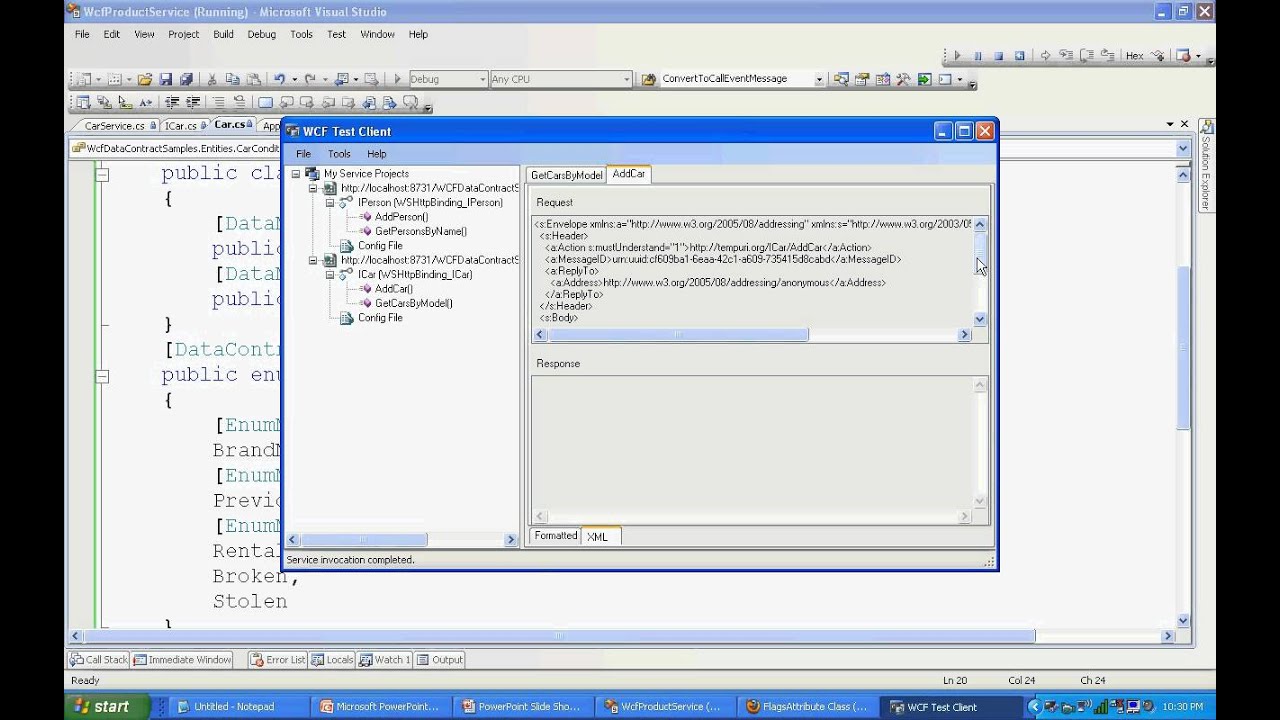The height and width of the screenshot is (720, 1280).
Task: Open Visual Studio Debug menu
Action: pyautogui.click(x=261, y=34)
